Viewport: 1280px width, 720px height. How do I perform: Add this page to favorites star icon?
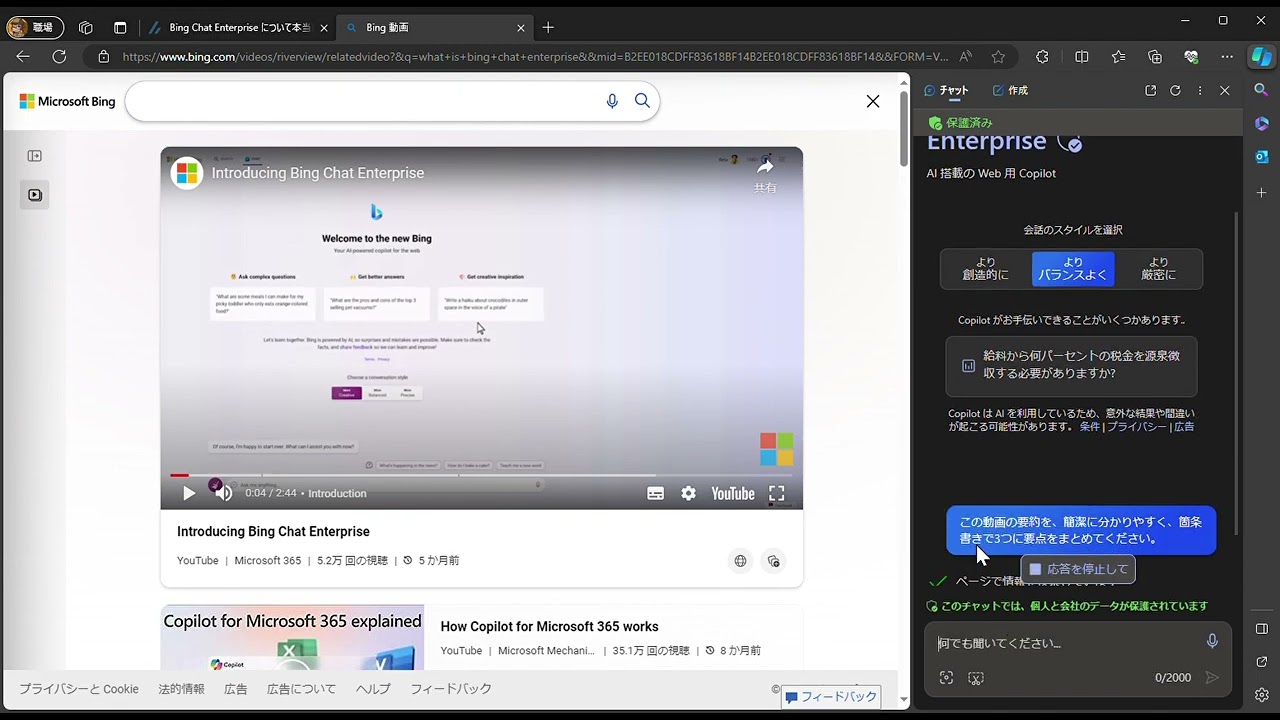pos(998,57)
